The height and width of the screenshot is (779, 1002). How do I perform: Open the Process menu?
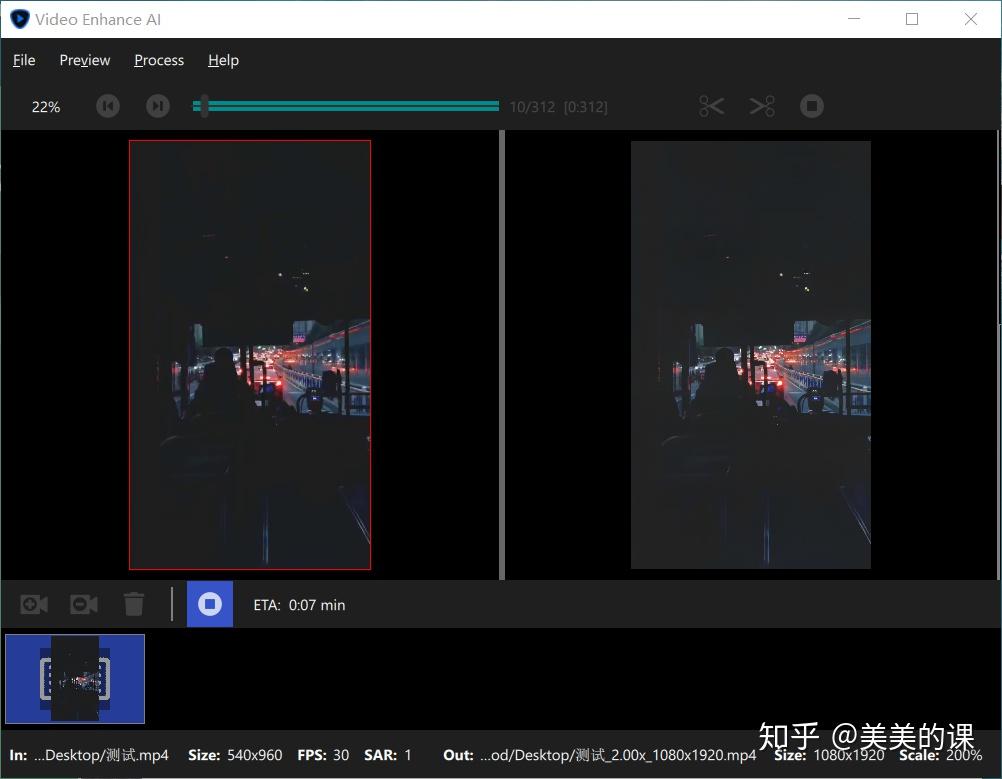pyautogui.click(x=158, y=60)
